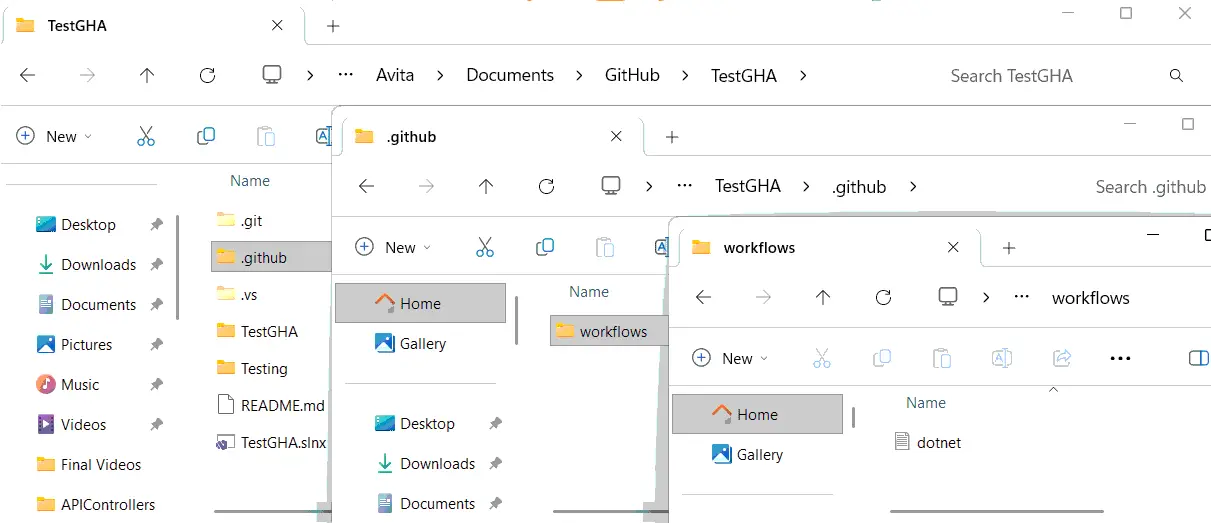1211x523 pixels.
Task: Select the TestGHA.slnx file
Action: pyautogui.click(x=272, y=442)
